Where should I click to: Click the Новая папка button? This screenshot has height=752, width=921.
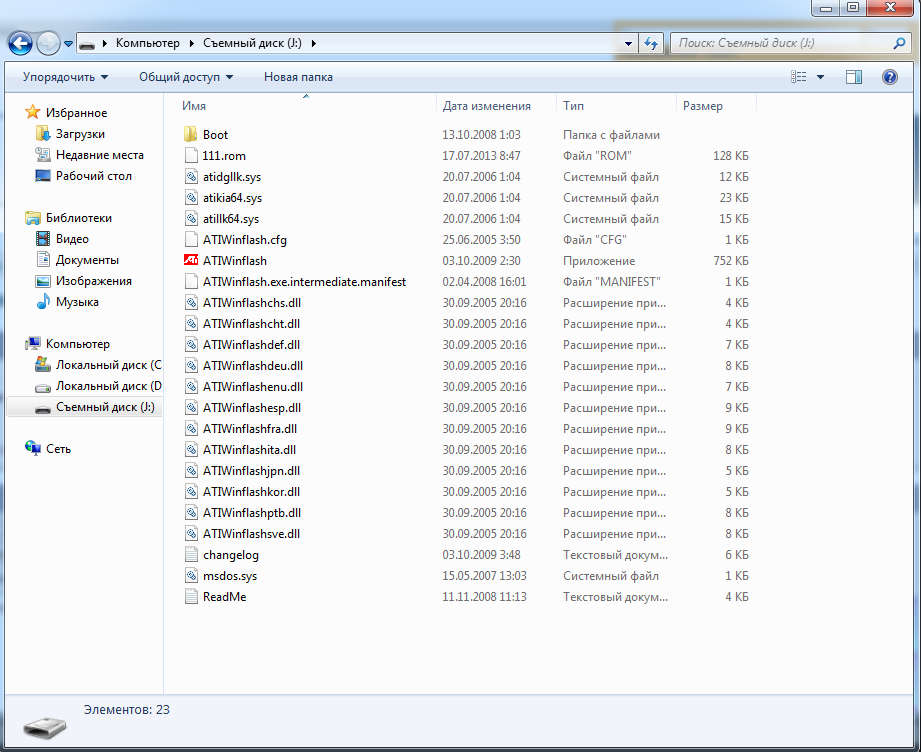298,77
